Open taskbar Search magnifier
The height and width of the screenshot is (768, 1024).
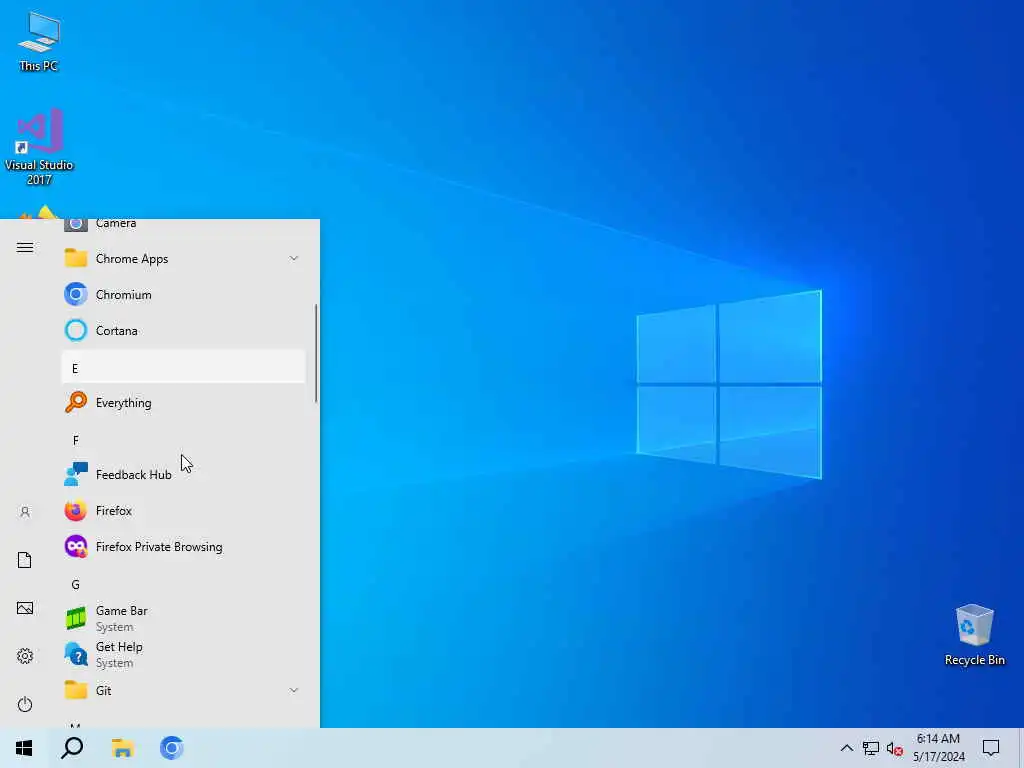pyautogui.click(x=72, y=748)
